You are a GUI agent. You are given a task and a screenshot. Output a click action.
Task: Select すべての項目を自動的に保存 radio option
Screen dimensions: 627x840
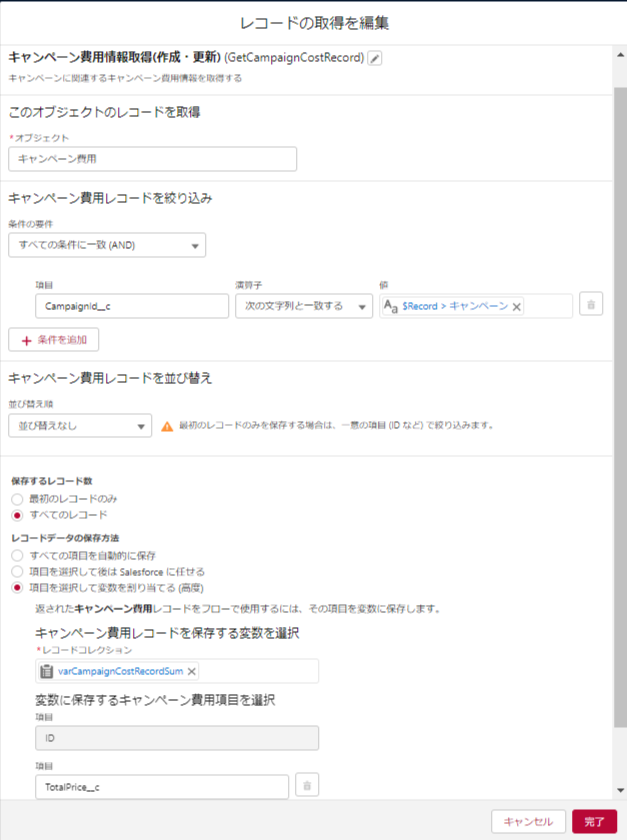click(x=16, y=555)
